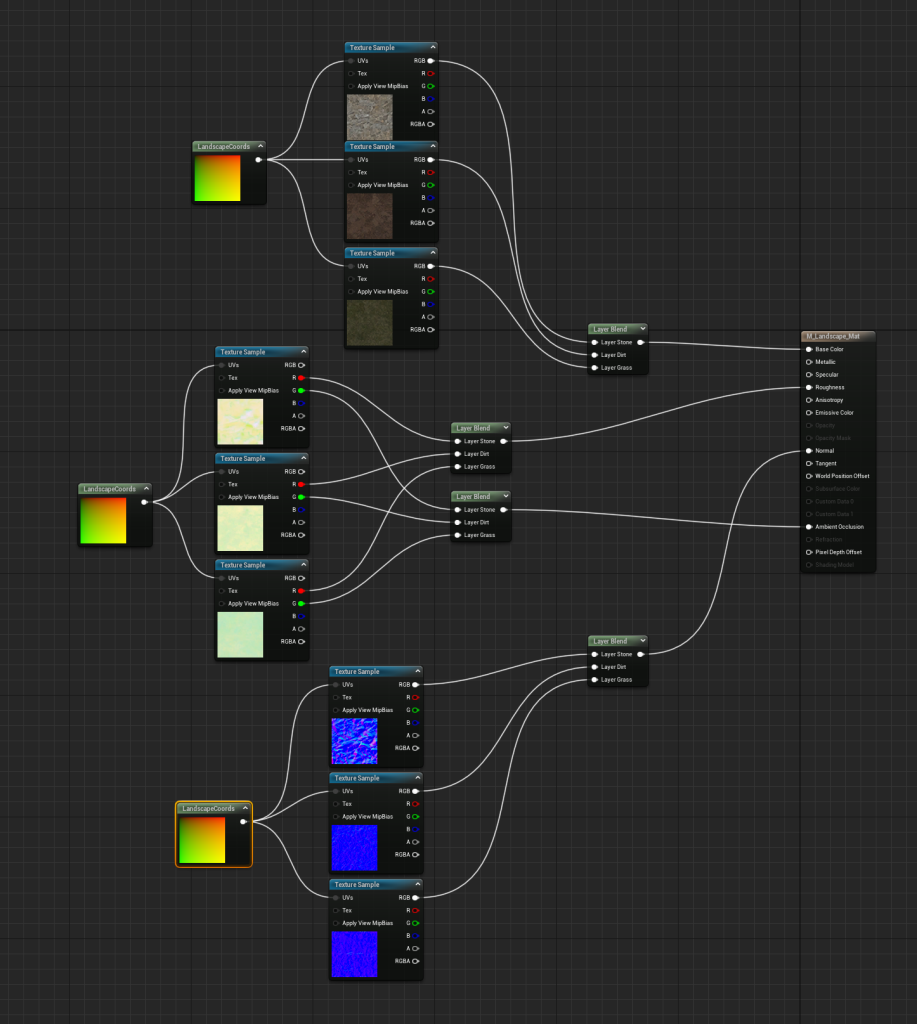The height and width of the screenshot is (1024, 917).
Task: Click gradient preview on the highlighted LandscapeCoords node
Action: [201, 839]
